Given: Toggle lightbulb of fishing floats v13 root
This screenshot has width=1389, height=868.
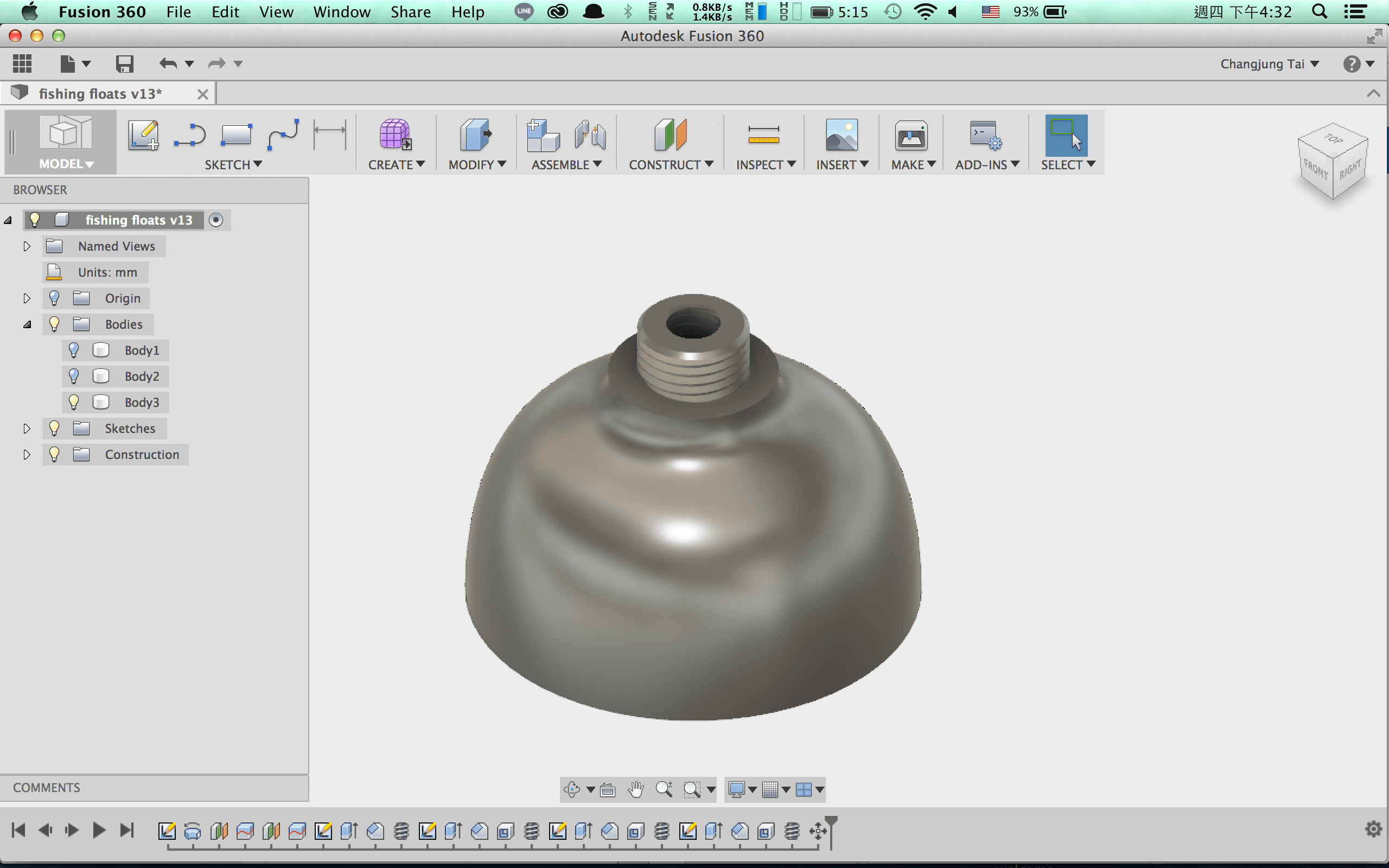Looking at the screenshot, I should pyautogui.click(x=34, y=219).
